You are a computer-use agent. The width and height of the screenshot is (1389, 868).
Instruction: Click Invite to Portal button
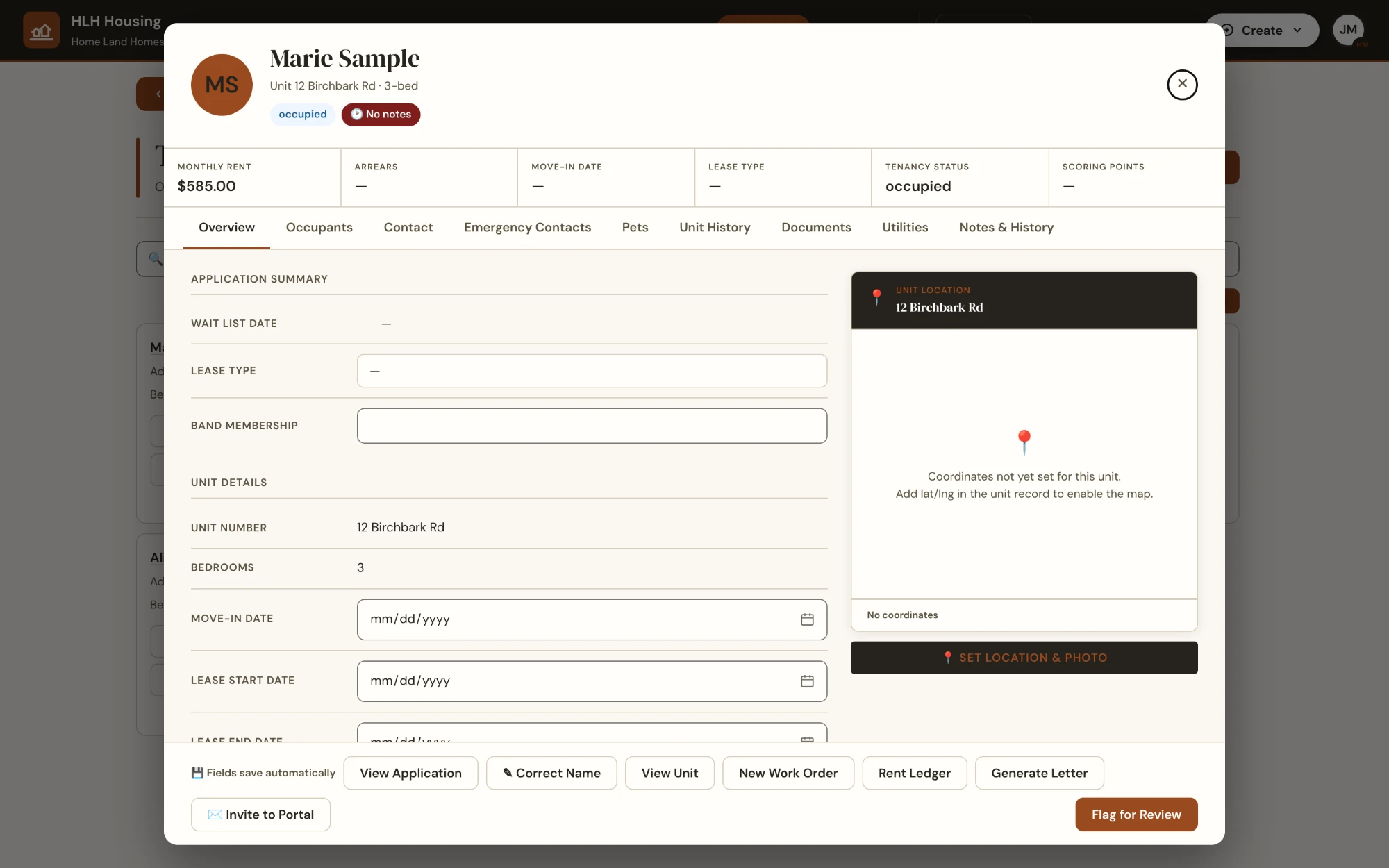pyautogui.click(x=260, y=815)
